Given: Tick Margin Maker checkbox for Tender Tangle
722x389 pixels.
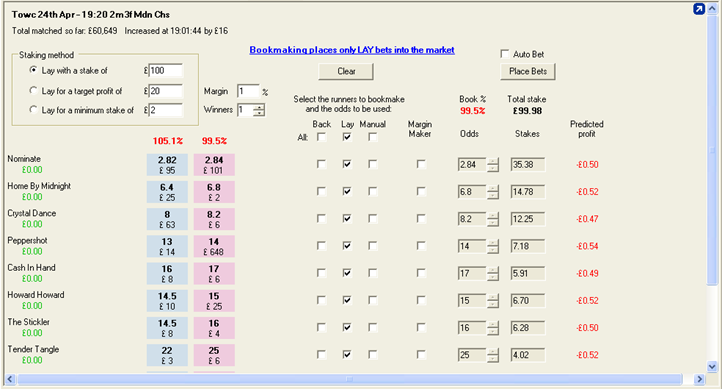Looking at the screenshot, I should [421, 354].
